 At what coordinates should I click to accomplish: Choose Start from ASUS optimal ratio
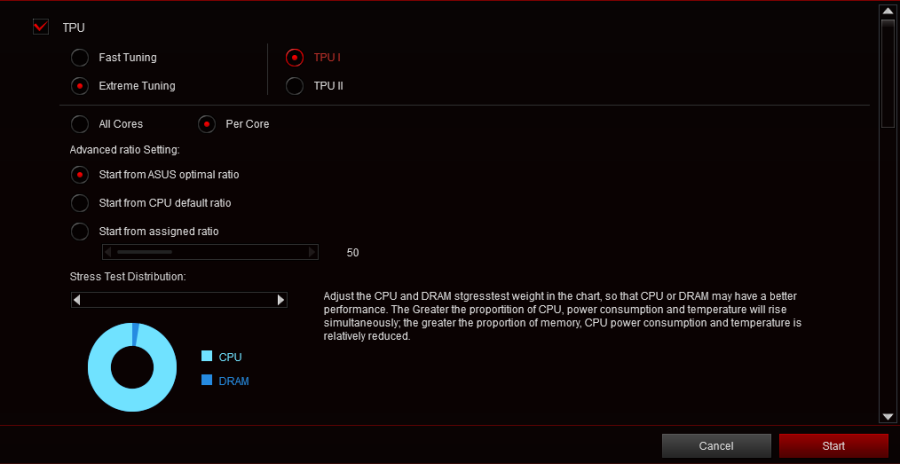click(x=80, y=174)
